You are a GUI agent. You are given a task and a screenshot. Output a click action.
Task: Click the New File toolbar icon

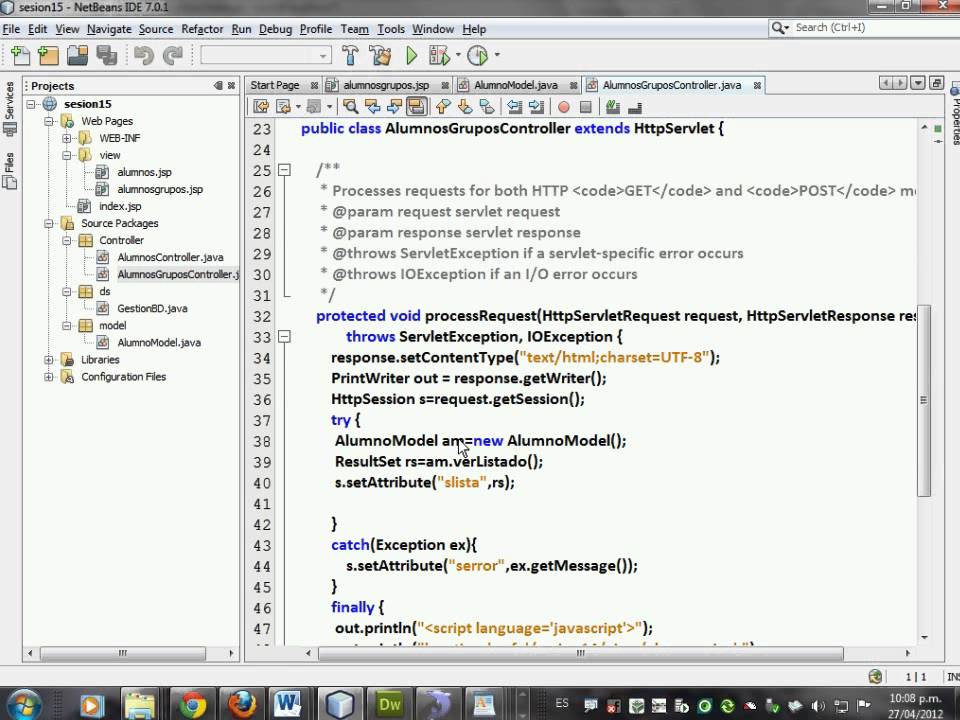(20, 56)
